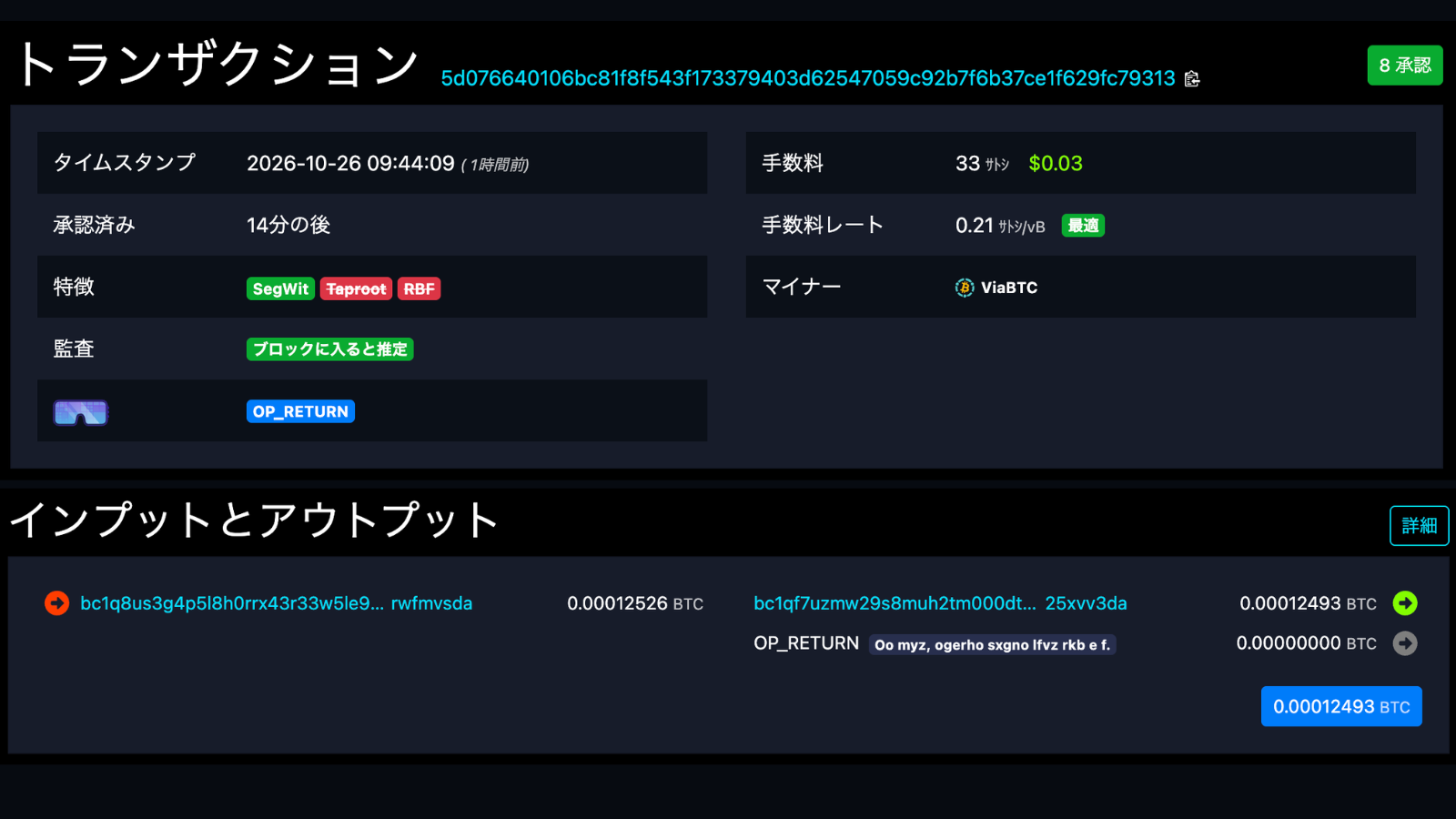Click the red input arrow icon

pyautogui.click(x=56, y=603)
